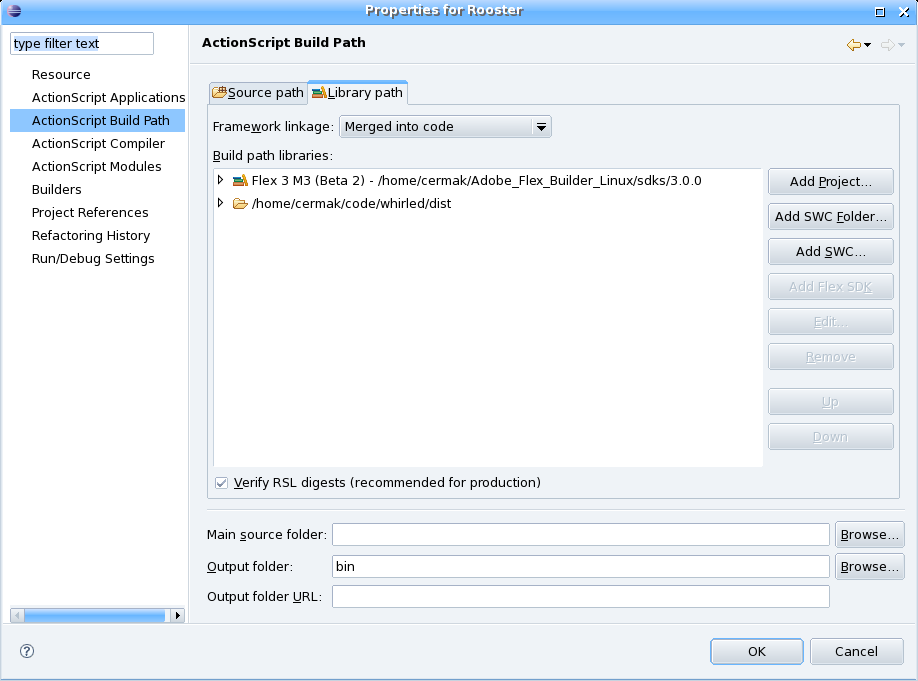Select the Library path tab
Viewport: 918px width, 681px height.
tap(358, 93)
